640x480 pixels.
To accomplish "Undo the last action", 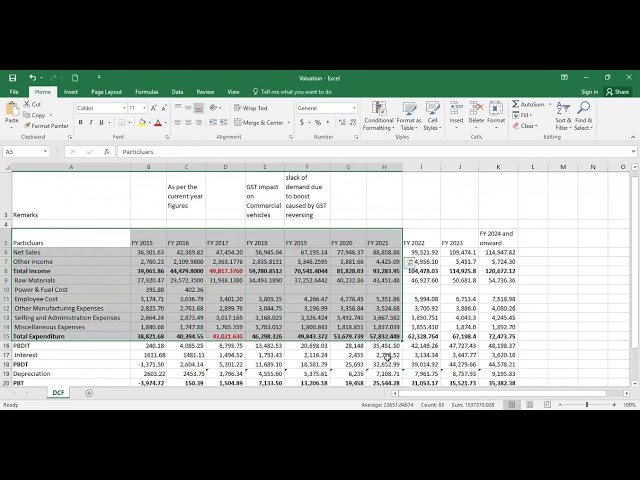I will (33, 78).
